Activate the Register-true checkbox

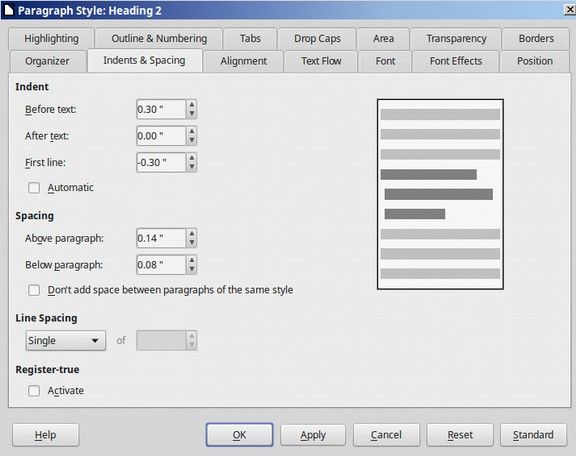point(34,391)
